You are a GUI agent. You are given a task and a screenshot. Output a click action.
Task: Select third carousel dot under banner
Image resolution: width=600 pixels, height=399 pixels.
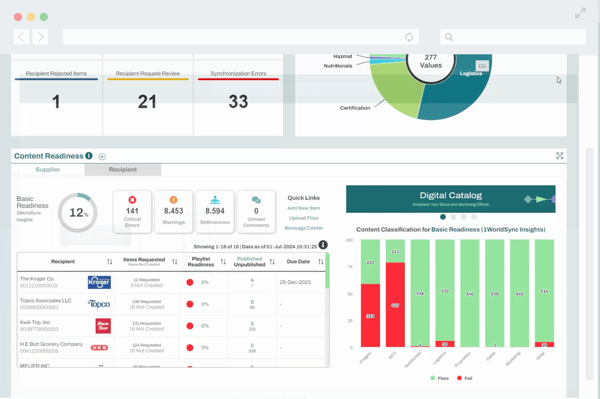tap(463, 217)
